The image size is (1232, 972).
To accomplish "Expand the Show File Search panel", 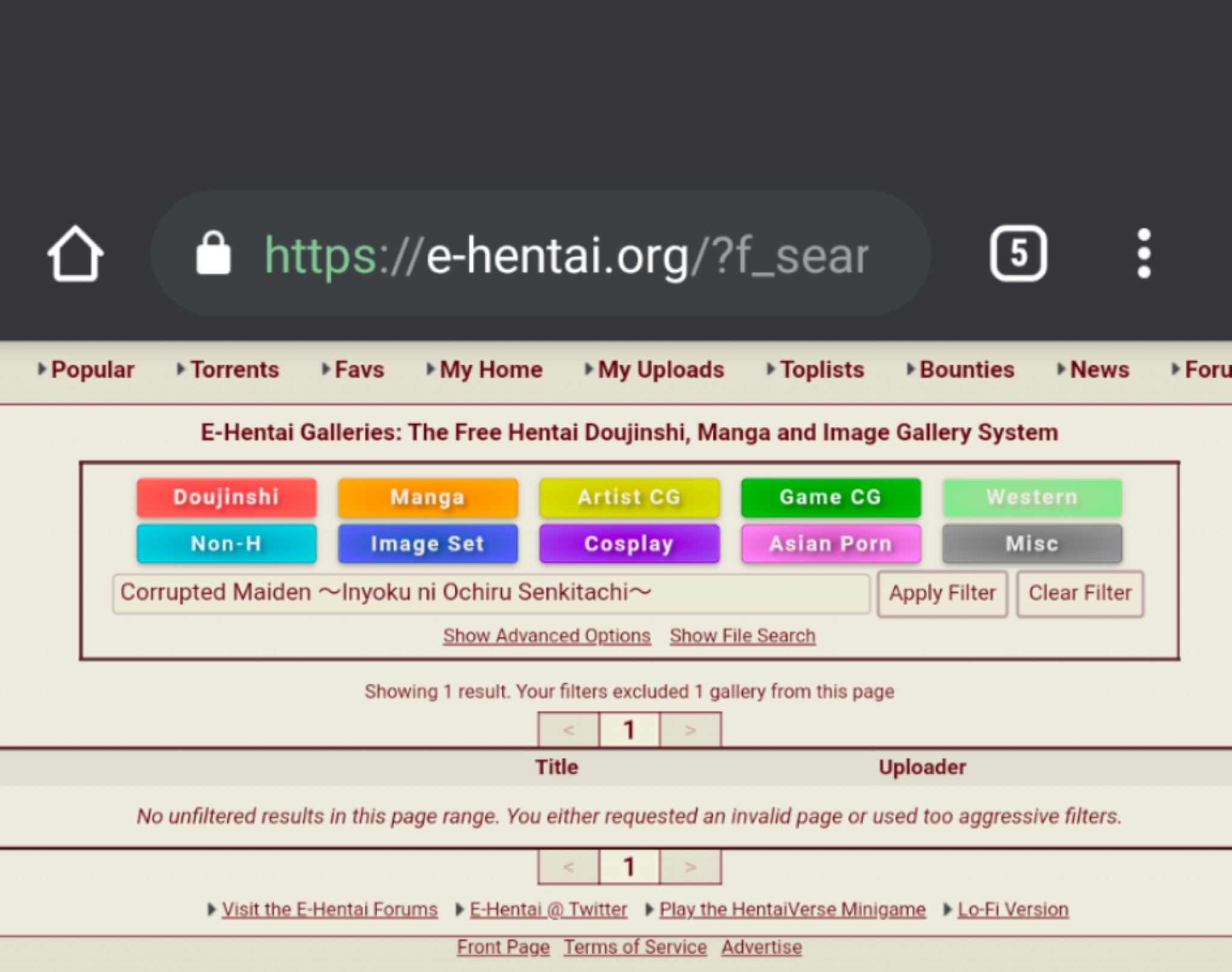I will coord(742,635).
